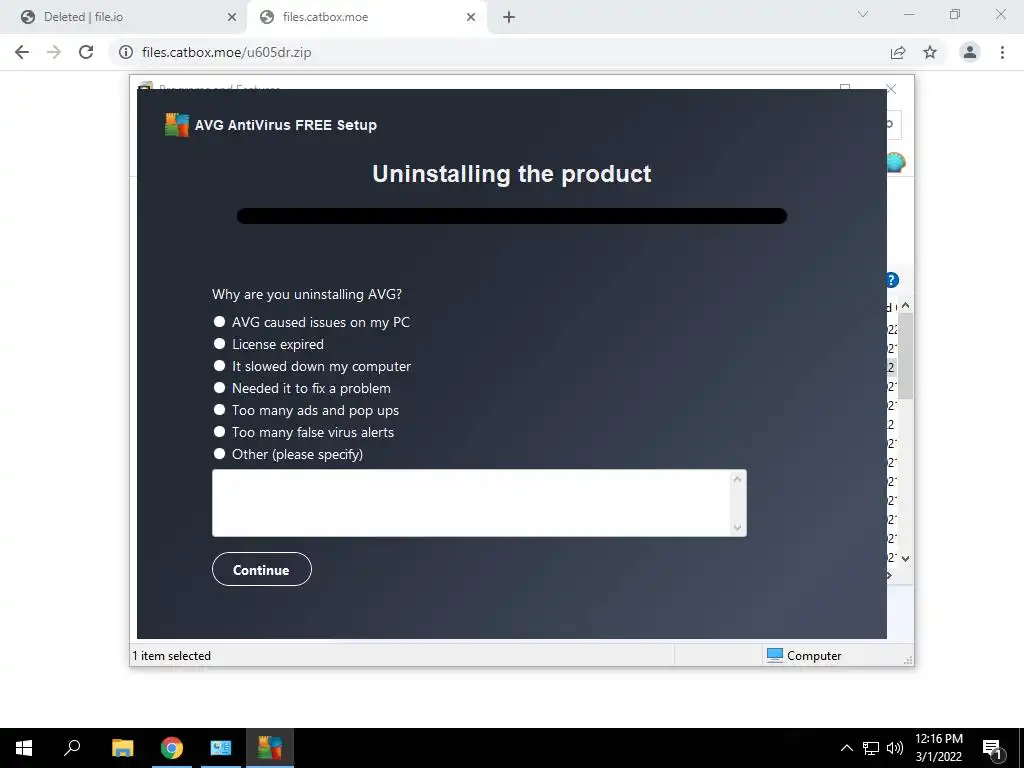This screenshot has height=768, width=1024.
Task: Switch to the files.catbox.moe tab
Action: (364, 17)
